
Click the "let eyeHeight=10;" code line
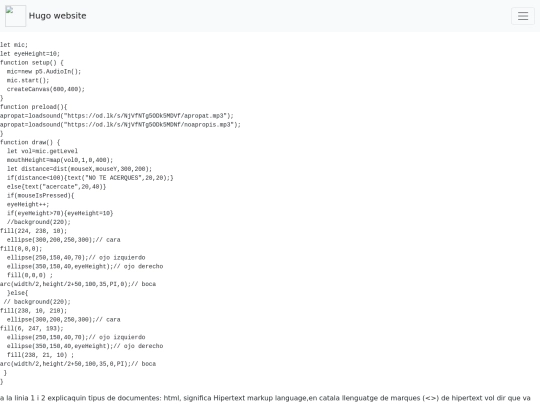[x=30, y=54]
